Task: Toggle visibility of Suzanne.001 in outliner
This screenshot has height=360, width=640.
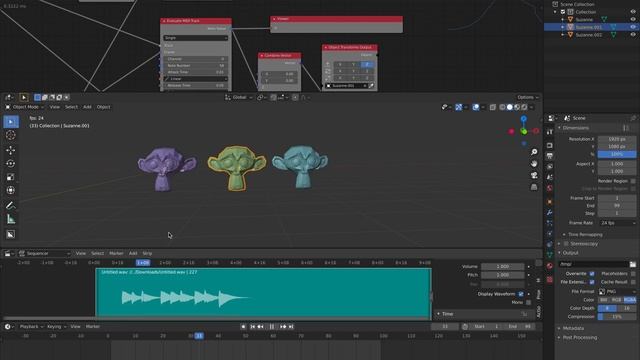Action: 633,27
